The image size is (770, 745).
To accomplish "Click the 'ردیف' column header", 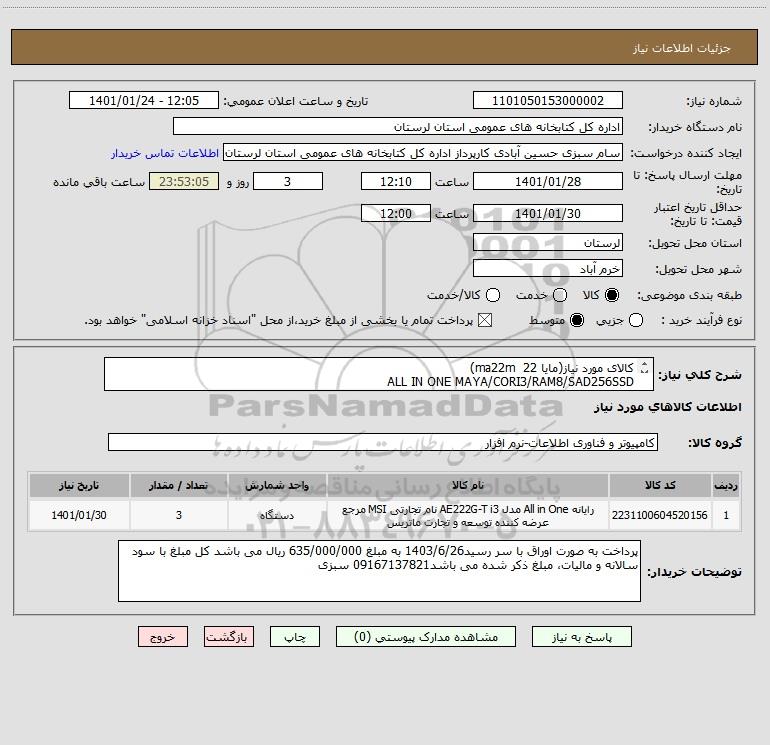I will click(726, 485).
